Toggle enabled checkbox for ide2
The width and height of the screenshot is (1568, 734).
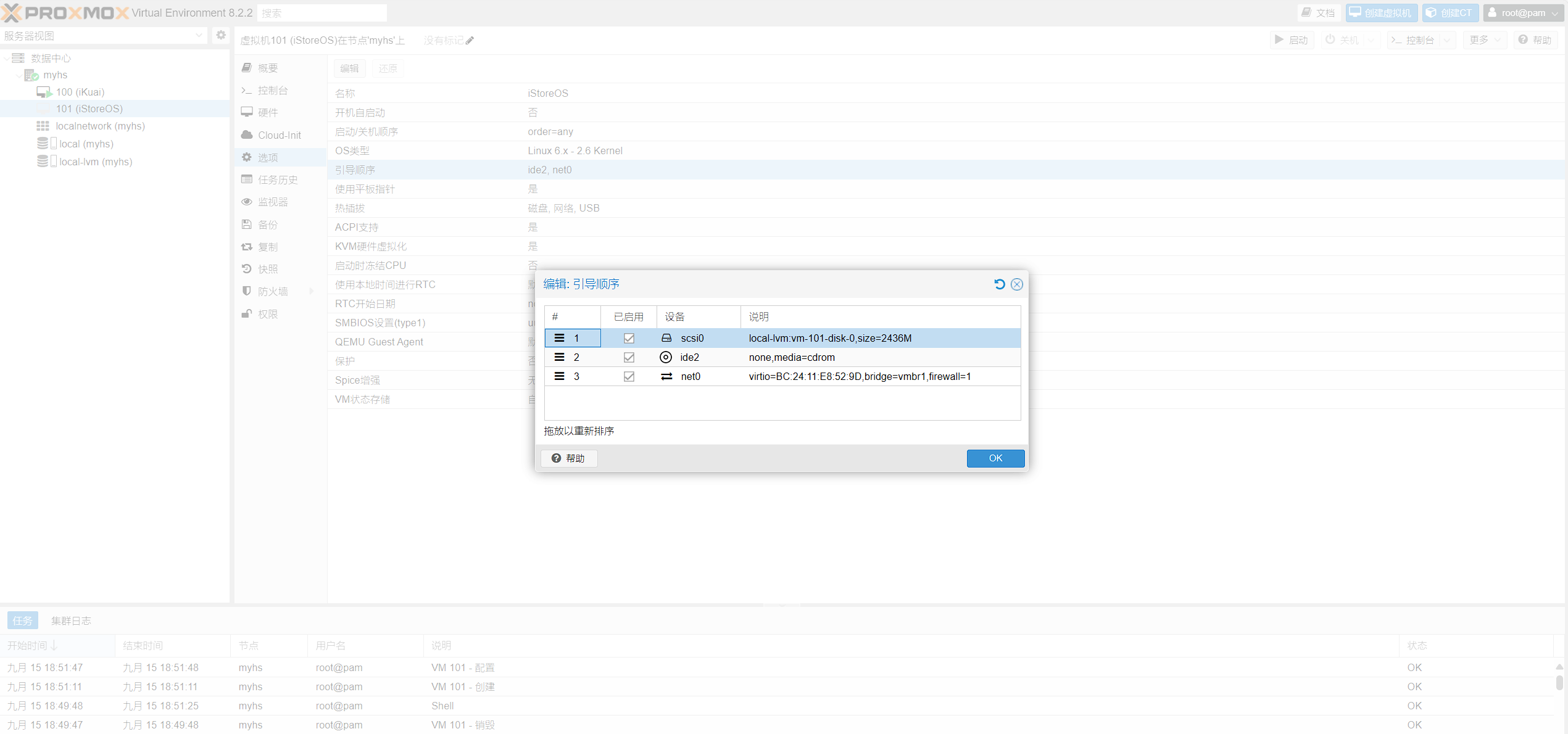point(629,357)
